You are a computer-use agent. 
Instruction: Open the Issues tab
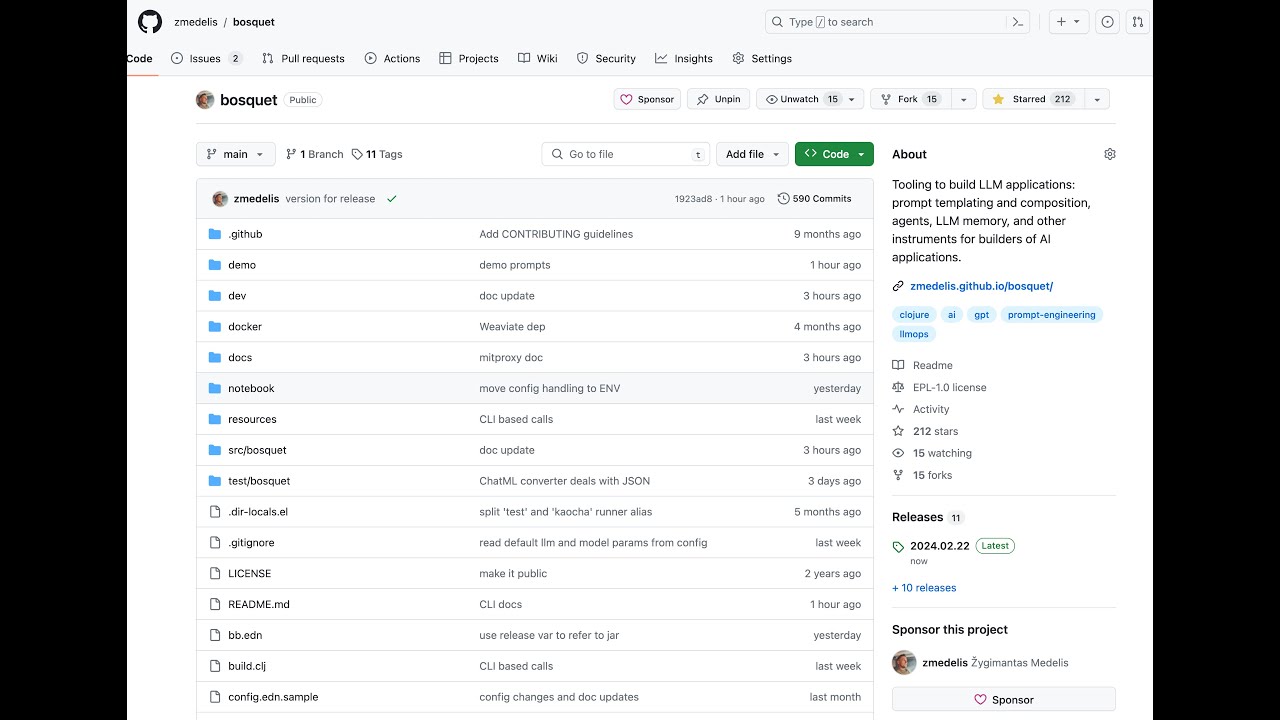tap(206, 59)
